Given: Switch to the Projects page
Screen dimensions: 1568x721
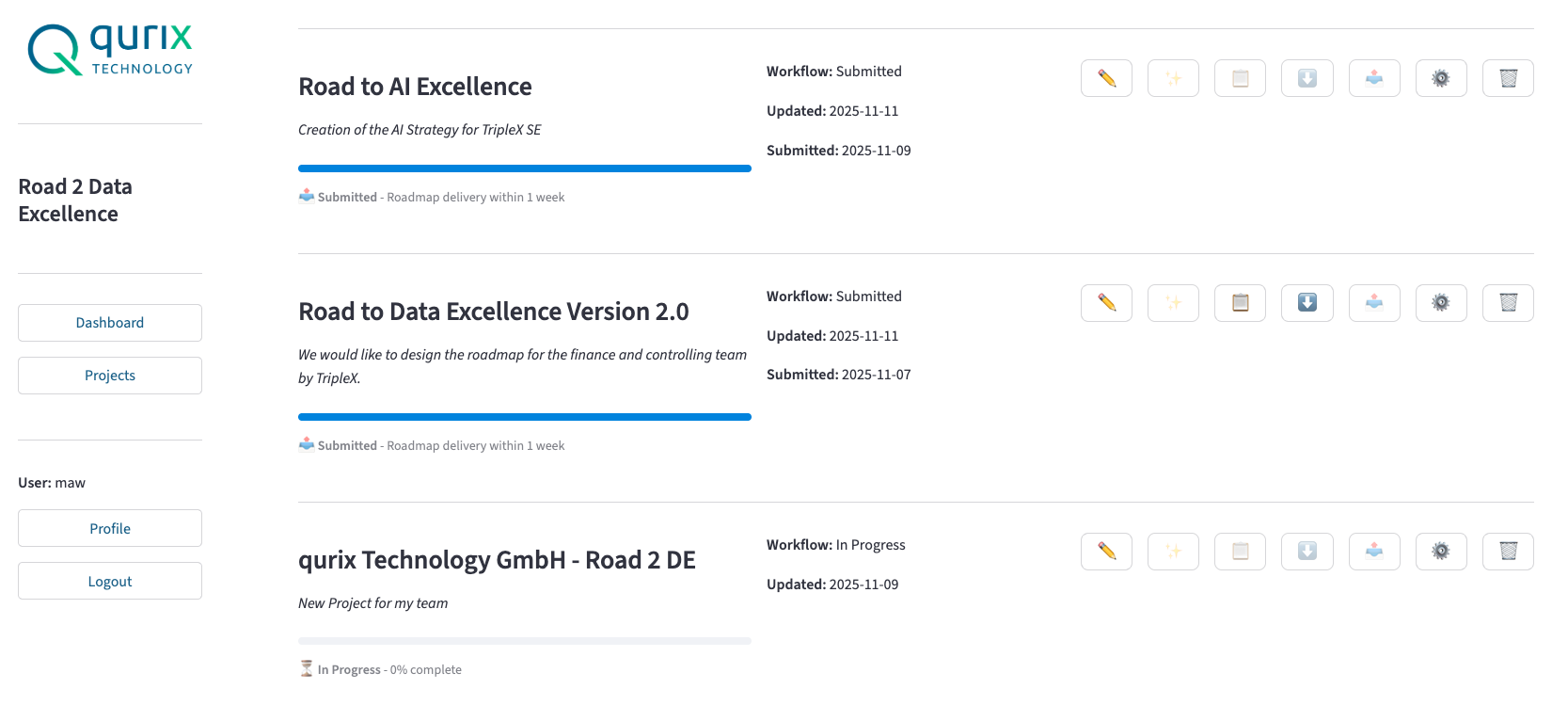Looking at the screenshot, I should tap(109, 375).
